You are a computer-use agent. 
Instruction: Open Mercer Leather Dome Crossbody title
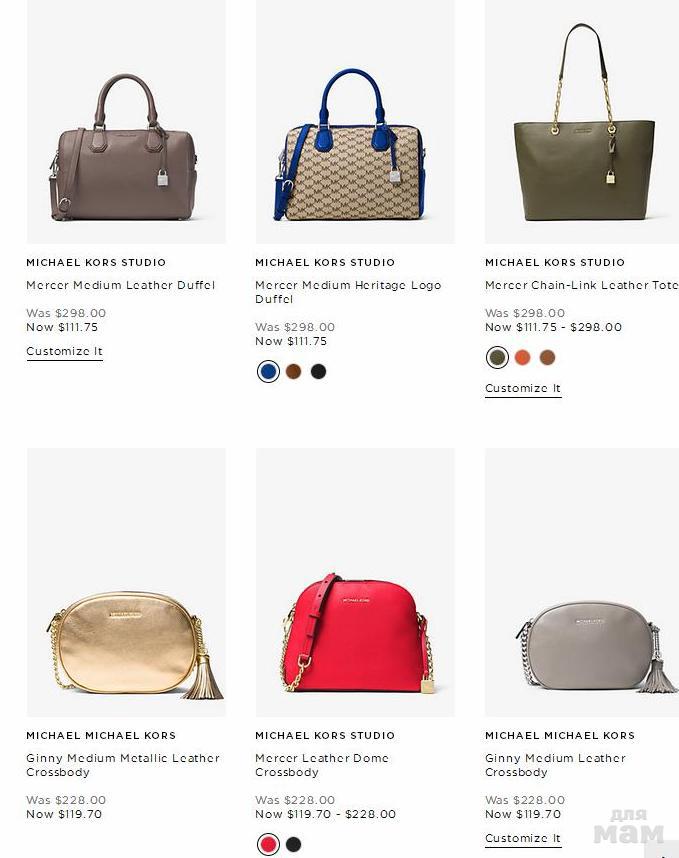[x=322, y=765]
